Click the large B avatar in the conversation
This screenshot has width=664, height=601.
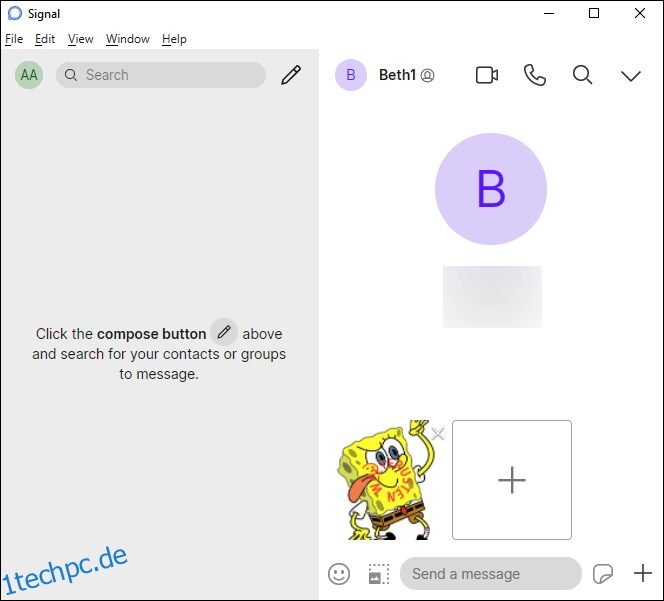pyautogui.click(x=491, y=189)
